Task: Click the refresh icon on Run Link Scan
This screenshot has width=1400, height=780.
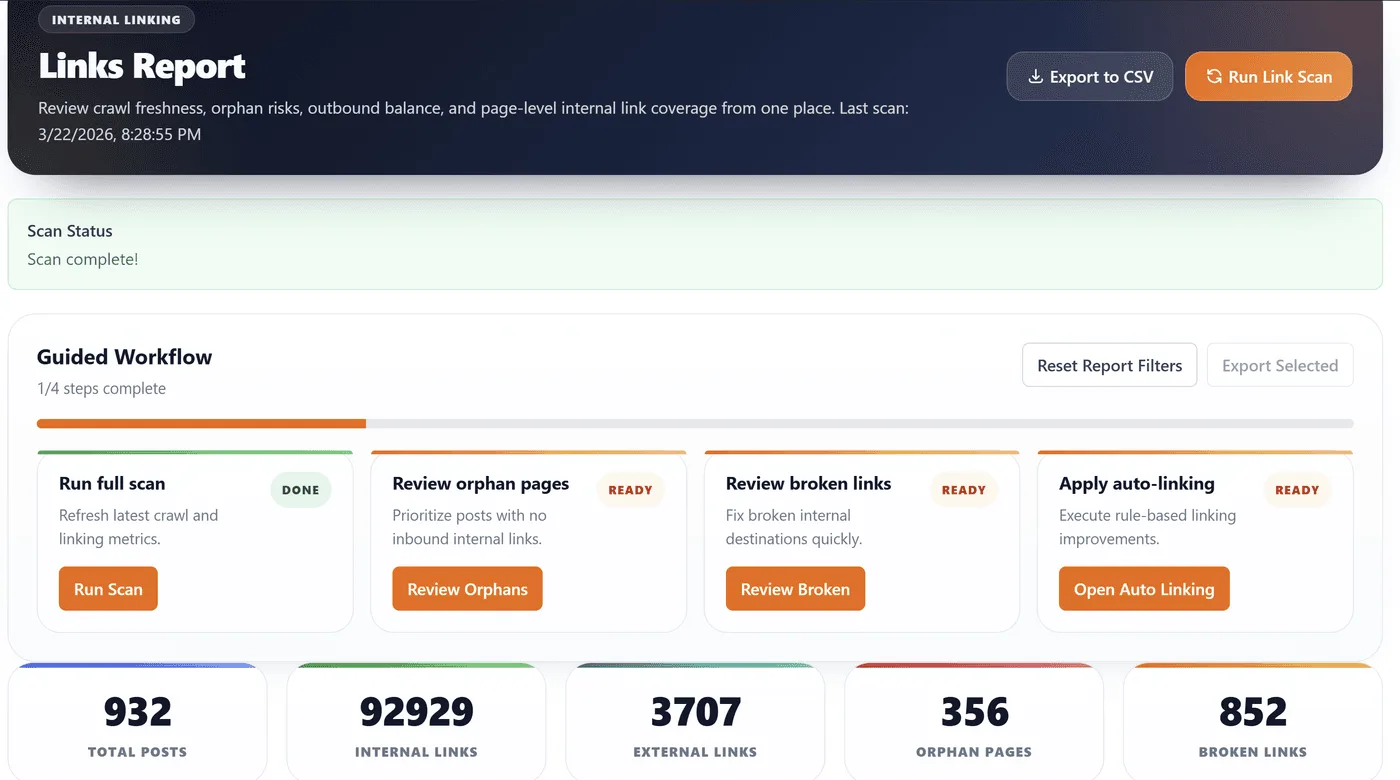Action: pos(1214,77)
